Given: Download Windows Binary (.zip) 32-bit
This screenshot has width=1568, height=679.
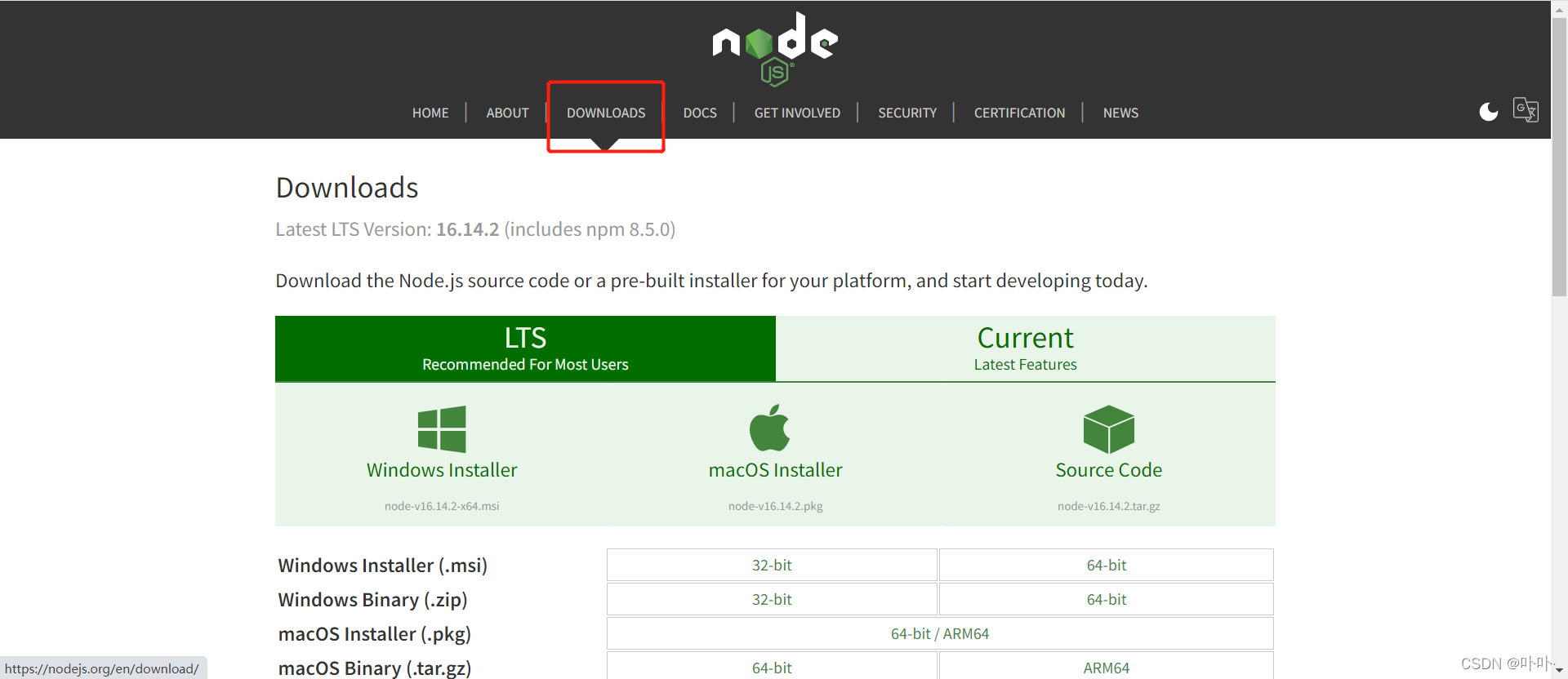Looking at the screenshot, I should 772,599.
